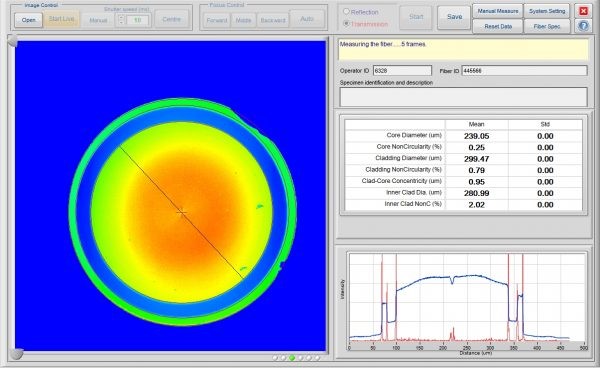Screen dimensions: 600x368
Task: Select the Transmission radio button
Action: click(346, 24)
